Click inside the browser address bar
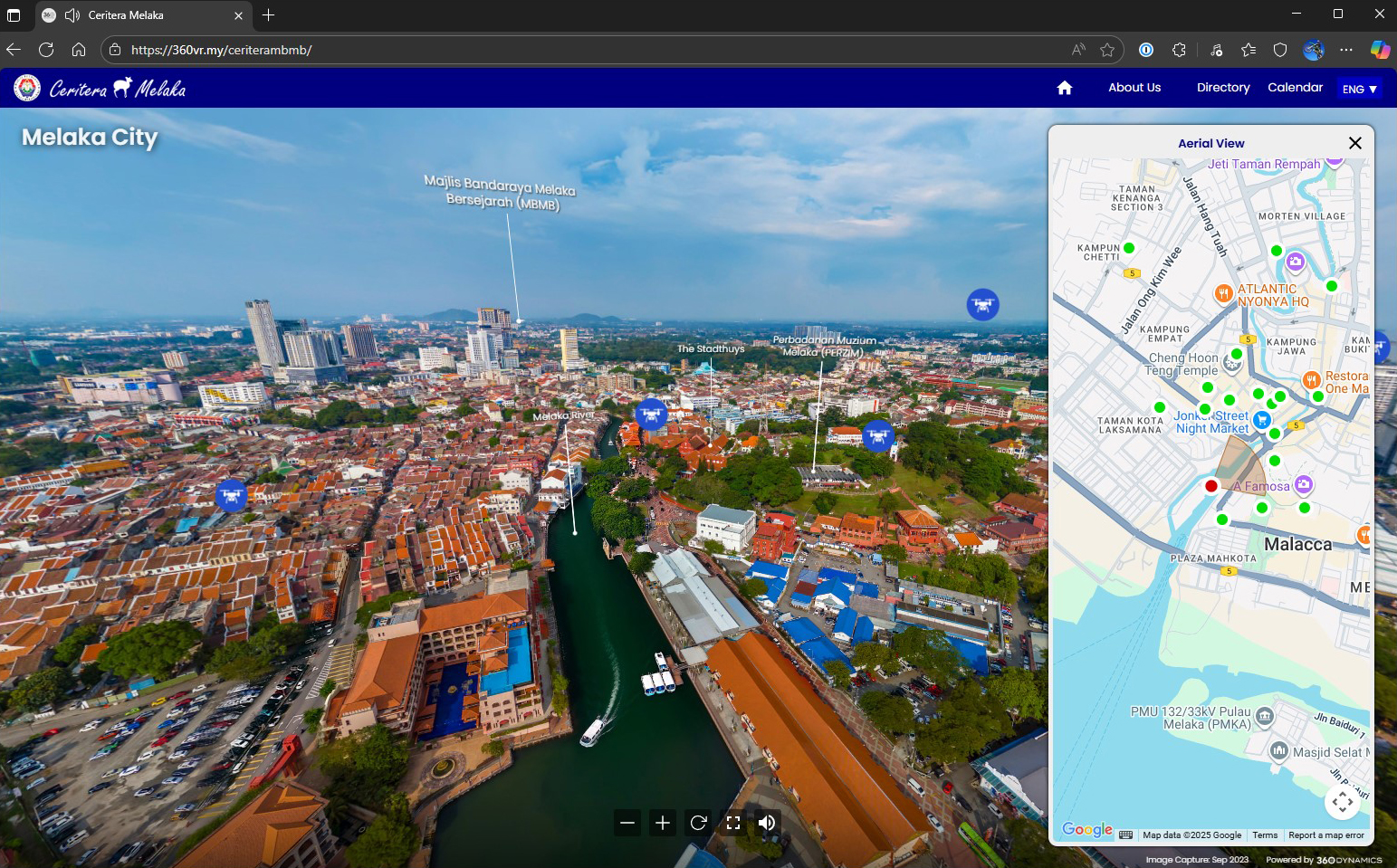 pos(362,51)
